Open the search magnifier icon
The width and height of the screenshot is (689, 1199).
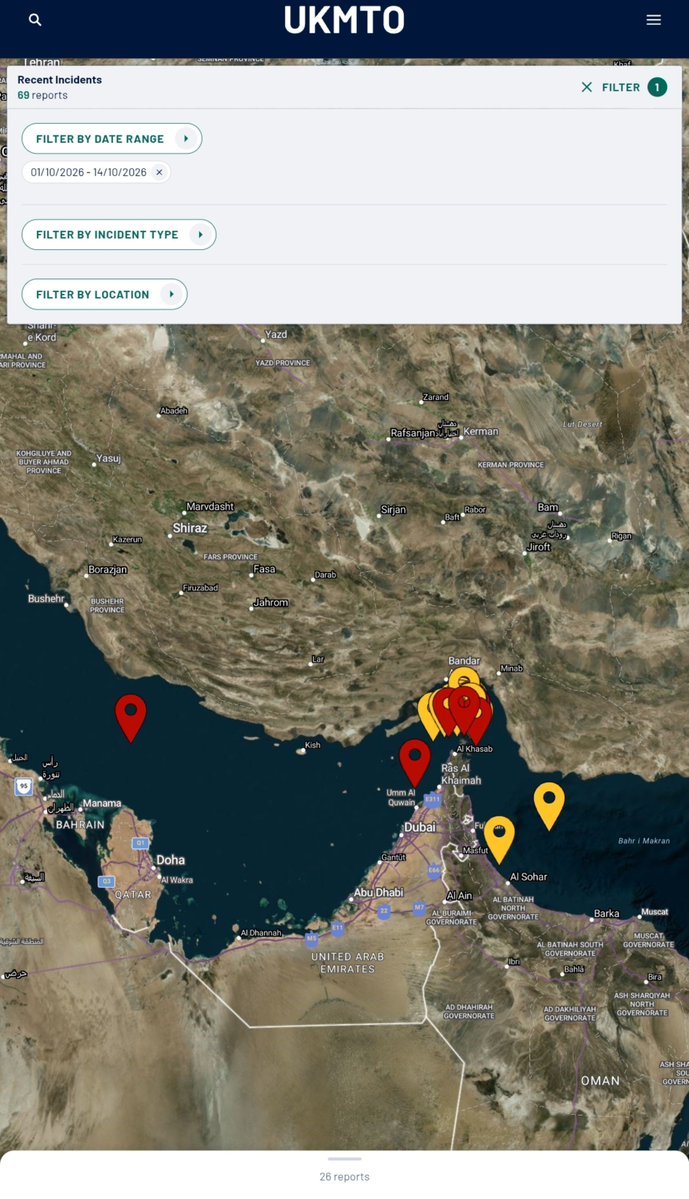35,20
